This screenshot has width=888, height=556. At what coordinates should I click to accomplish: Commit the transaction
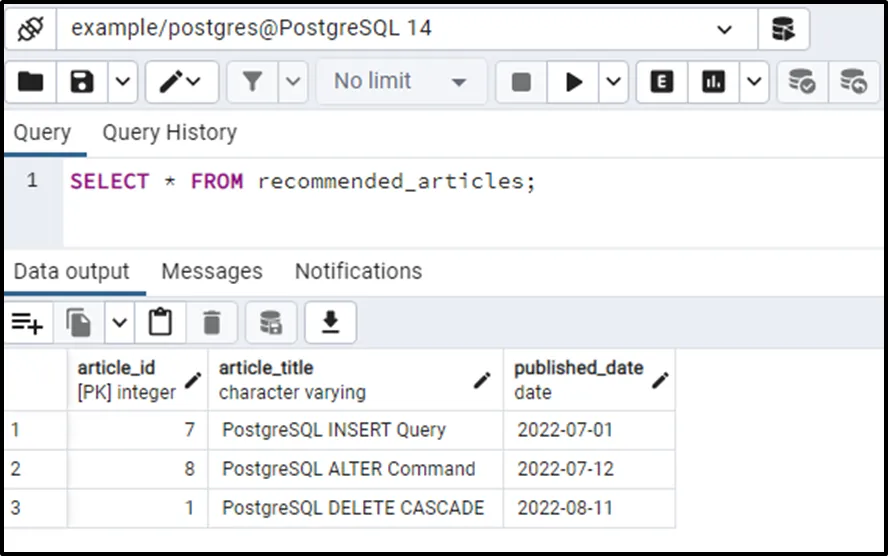(x=801, y=81)
